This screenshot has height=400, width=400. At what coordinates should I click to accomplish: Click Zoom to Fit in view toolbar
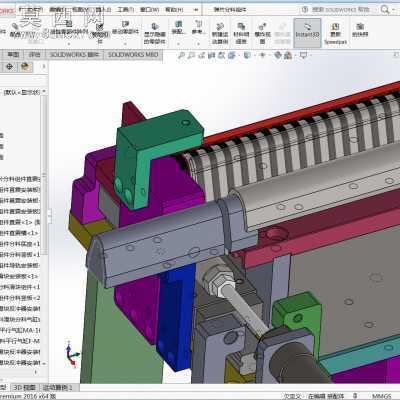click(181, 55)
